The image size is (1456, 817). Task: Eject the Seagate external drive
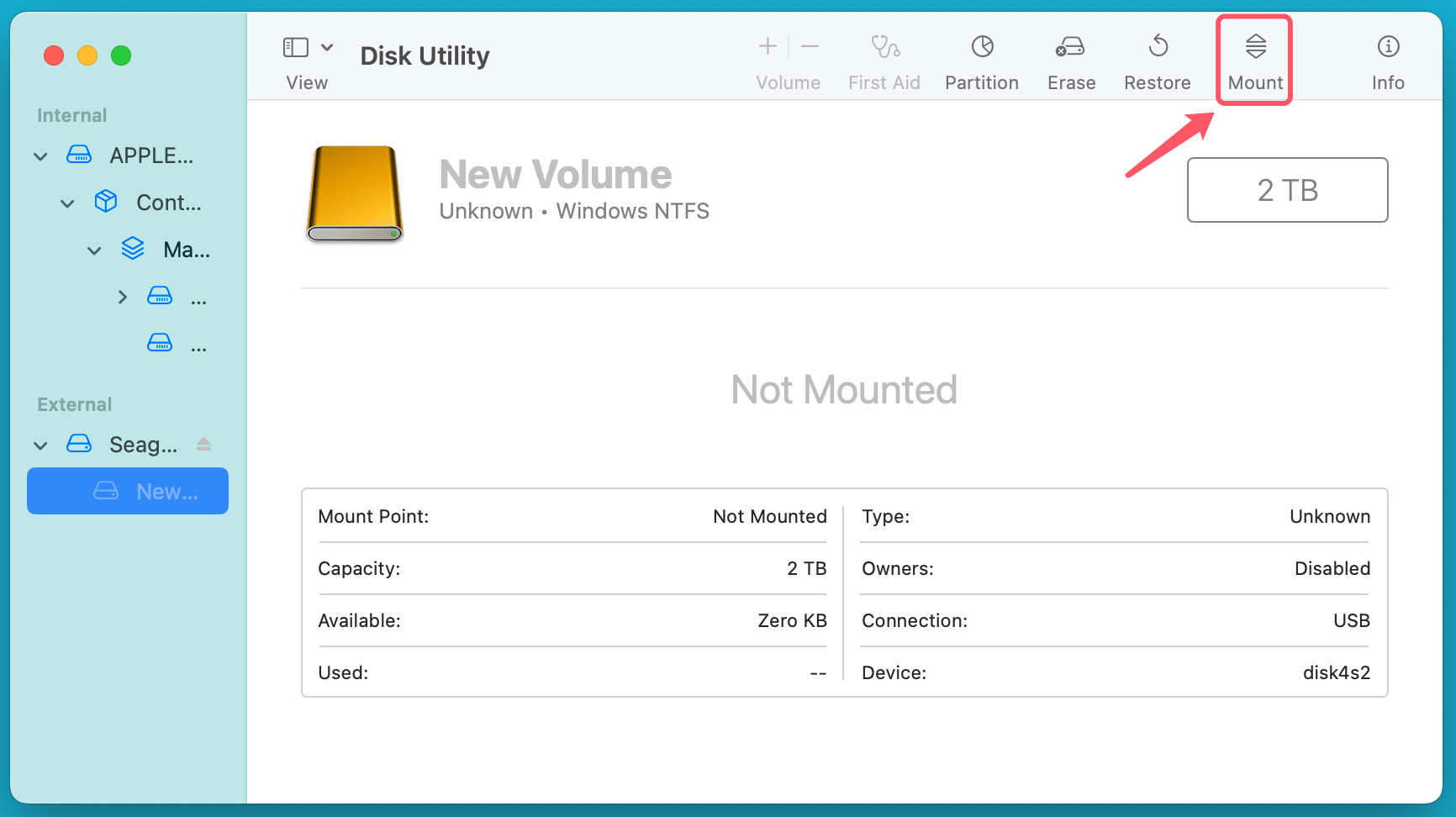click(x=203, y=444)
